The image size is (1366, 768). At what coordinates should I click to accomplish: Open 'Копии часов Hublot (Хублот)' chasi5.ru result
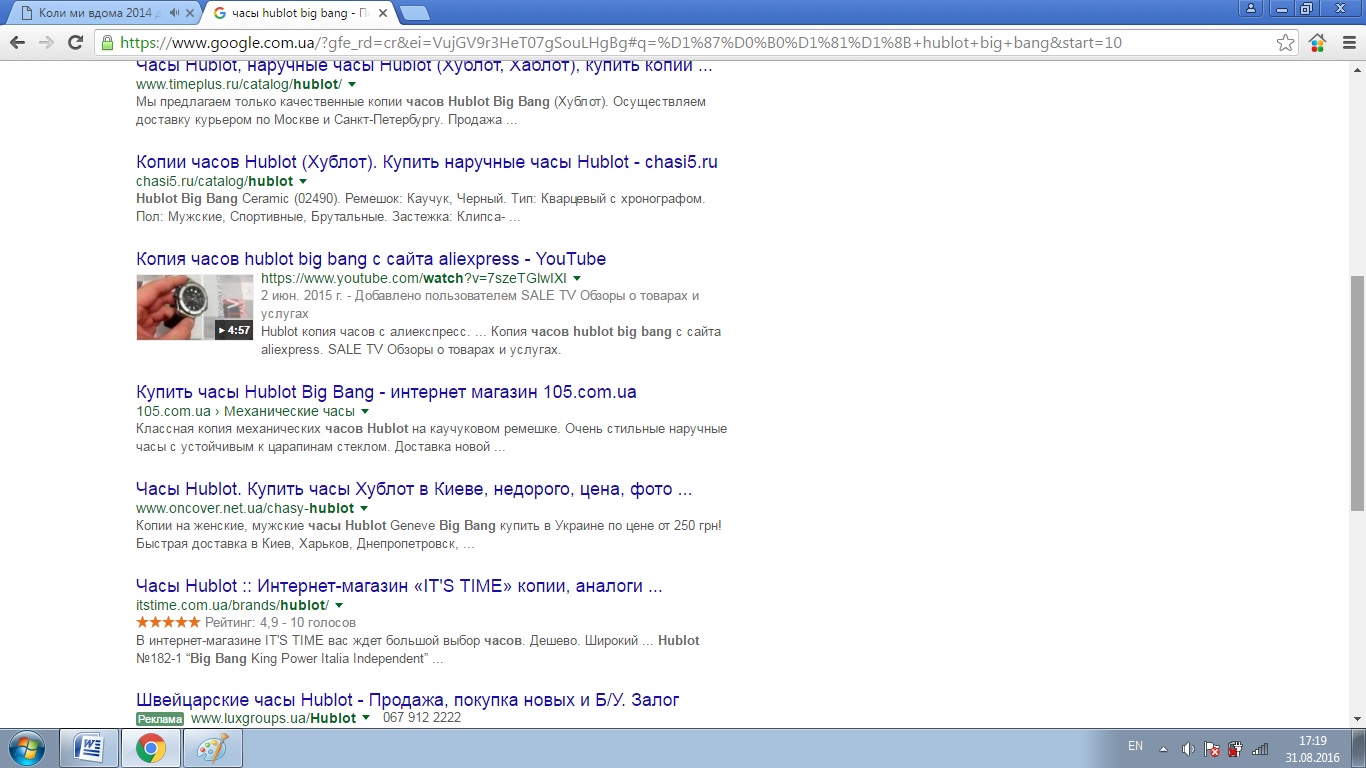(x=427, y=162)
